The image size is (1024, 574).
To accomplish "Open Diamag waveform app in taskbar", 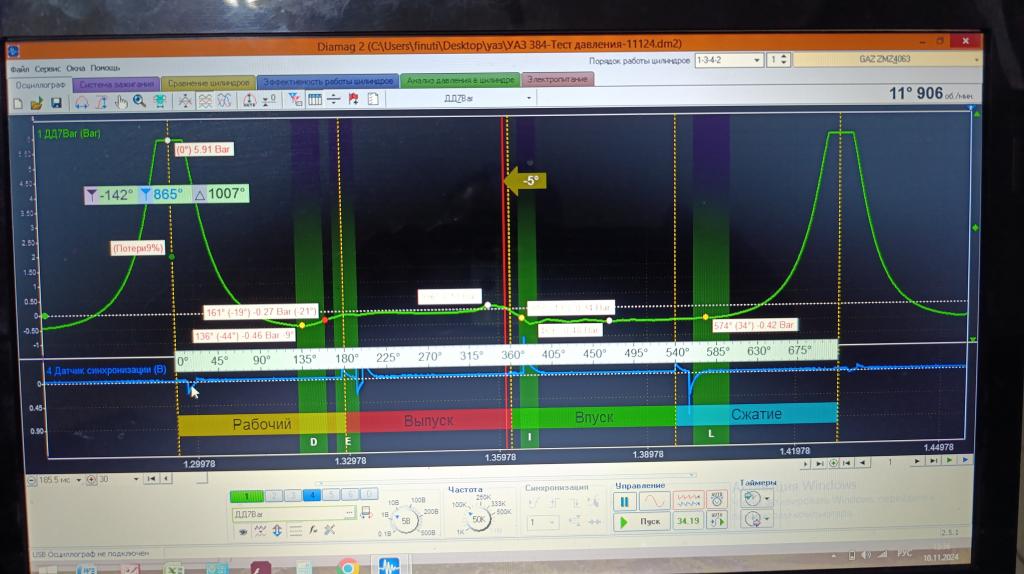I will [389, 566].
